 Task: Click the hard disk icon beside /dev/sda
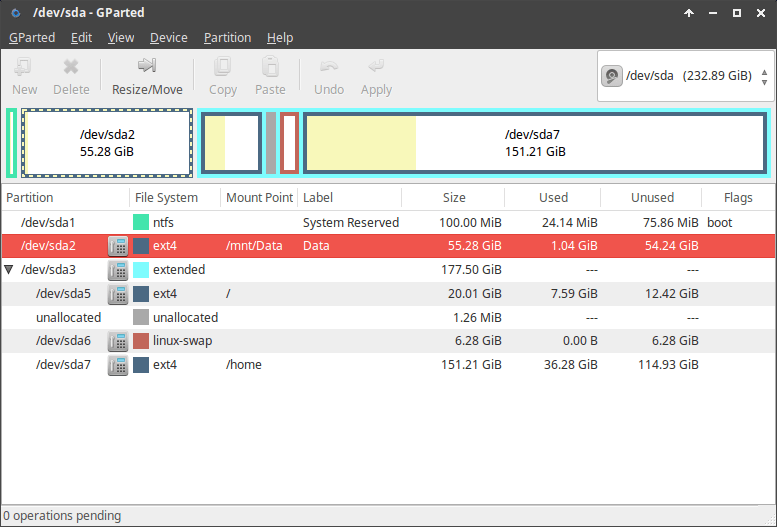coord(612,76)
